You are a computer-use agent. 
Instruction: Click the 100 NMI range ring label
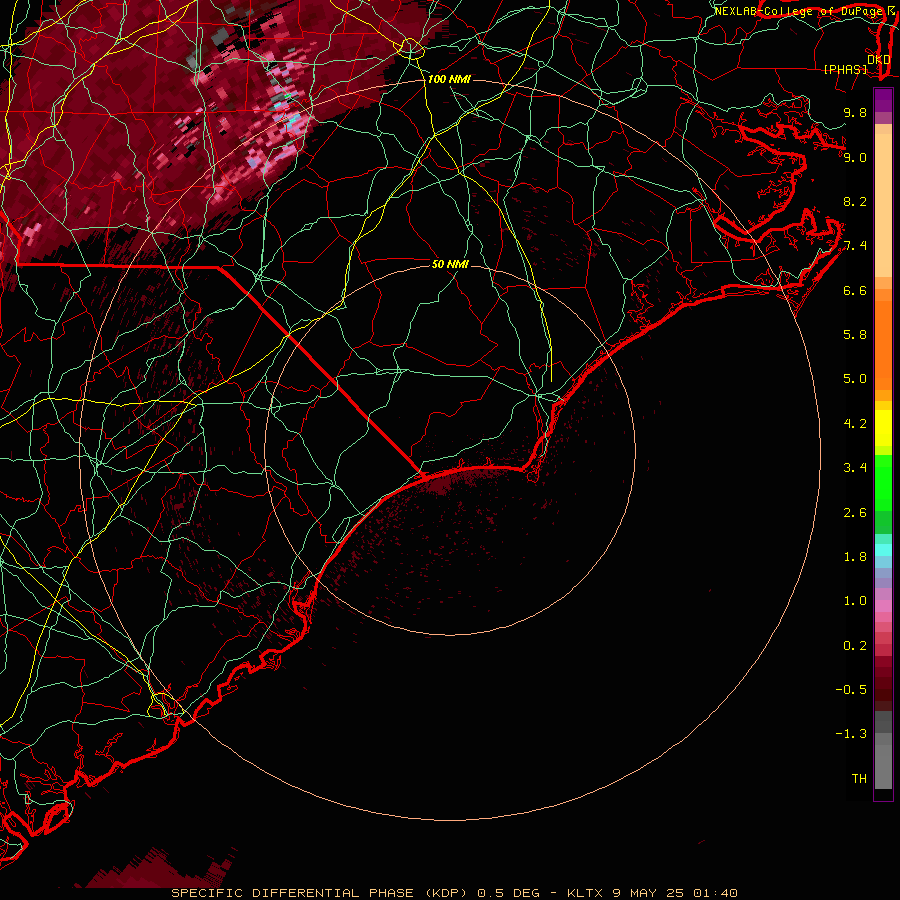click(449, 79)
